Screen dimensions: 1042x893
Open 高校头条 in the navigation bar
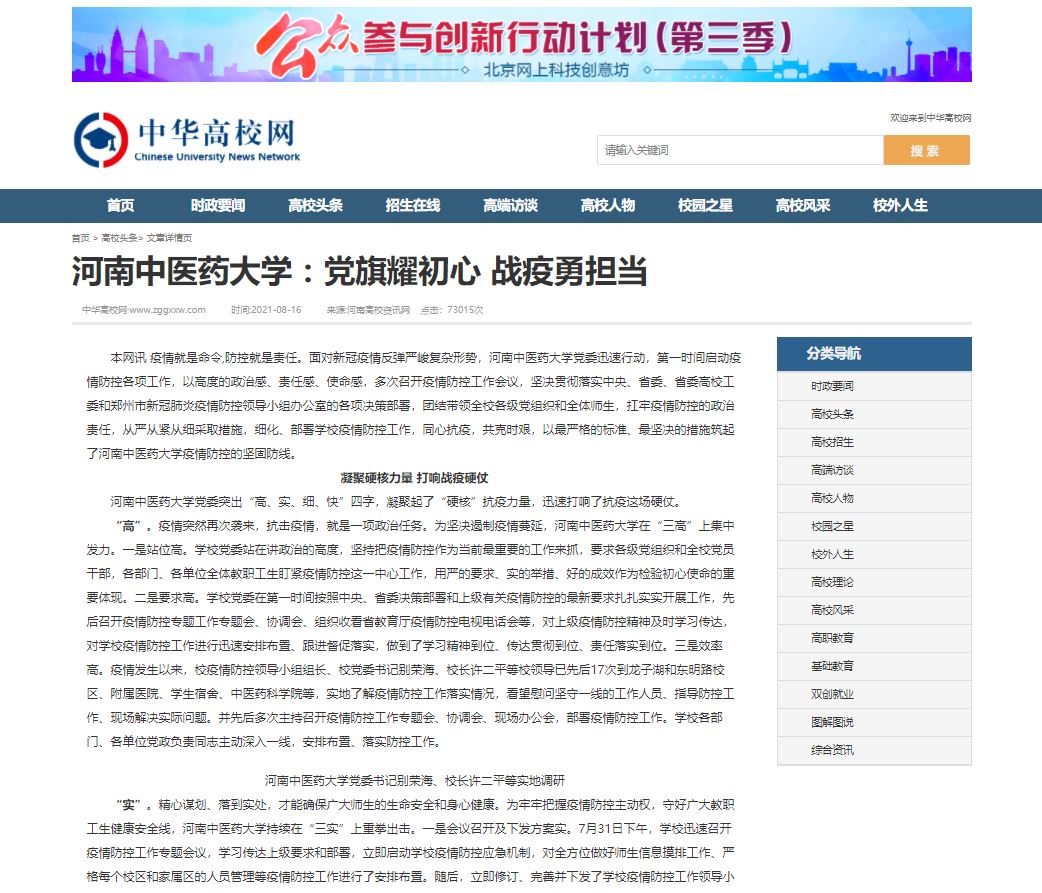[x=316, y=206]
